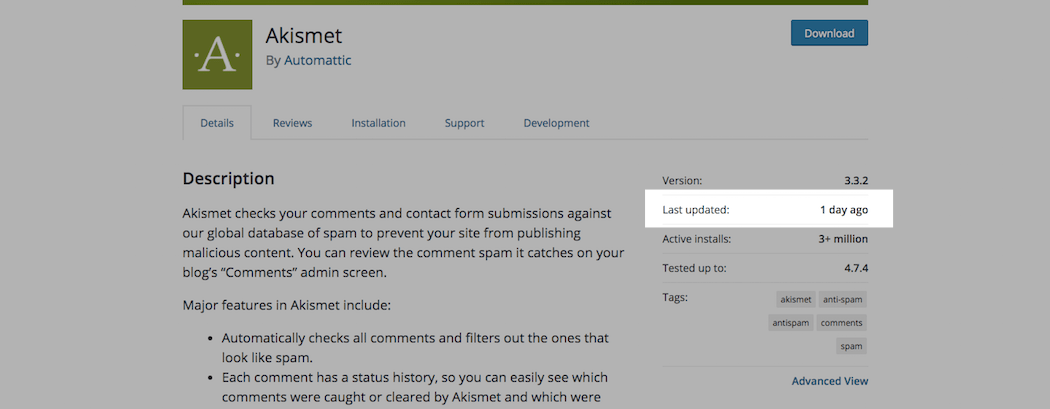Click the Akismet plugin logo icon

(217, 55)
